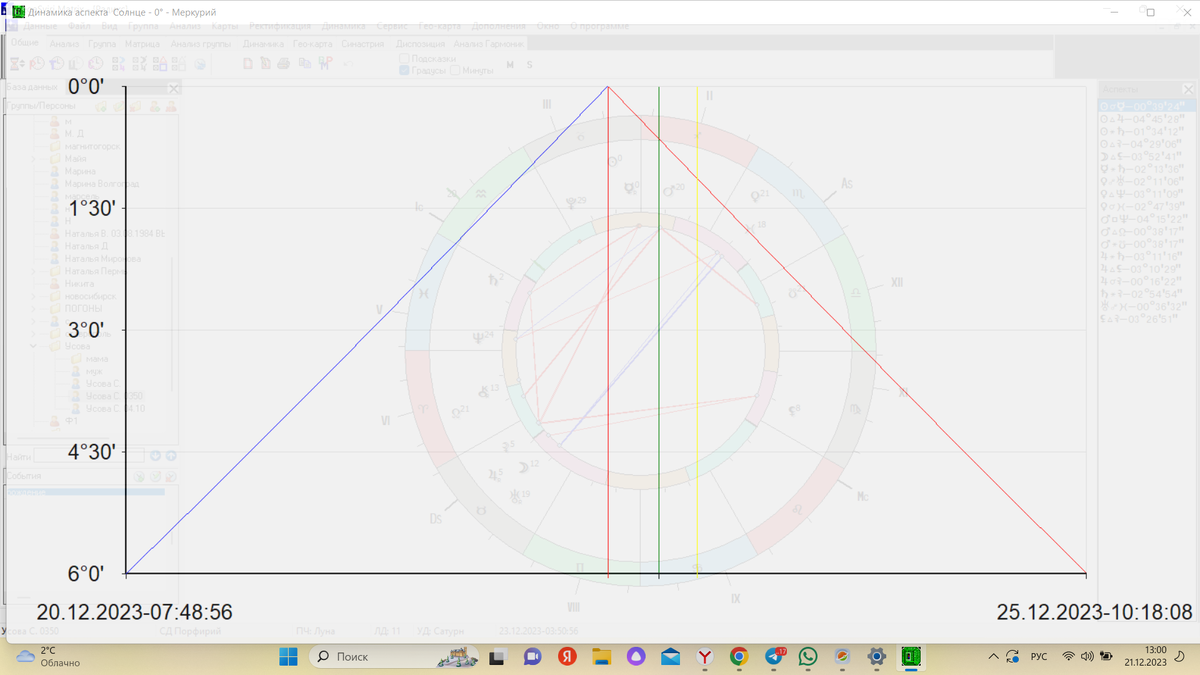
Task: Open WhatsApp from the taskbar
Action: [x=808, y=656]
